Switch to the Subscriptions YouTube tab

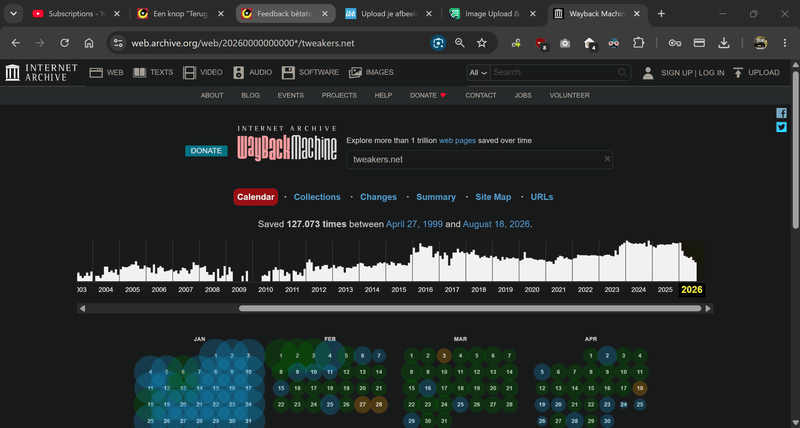pos(77,14)
